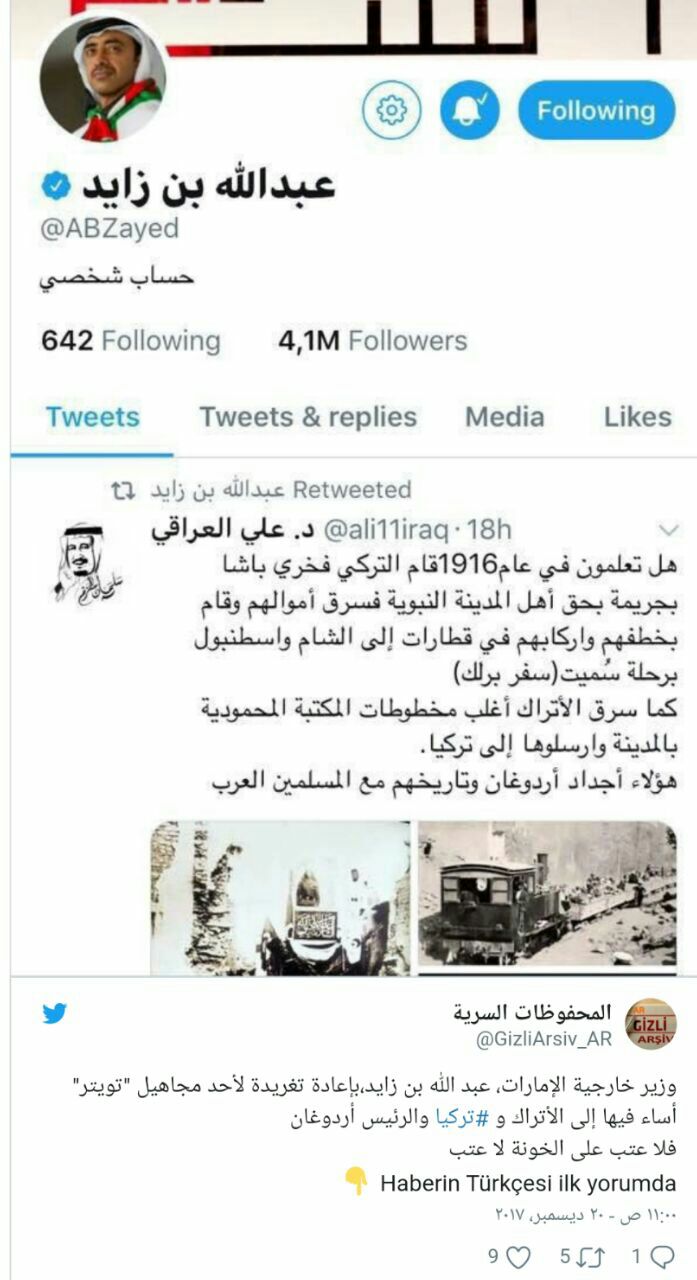The height and width of the screenshot is (1280, 697).
Task: View the 4,1M Followers list
Action: coord(373,341)
